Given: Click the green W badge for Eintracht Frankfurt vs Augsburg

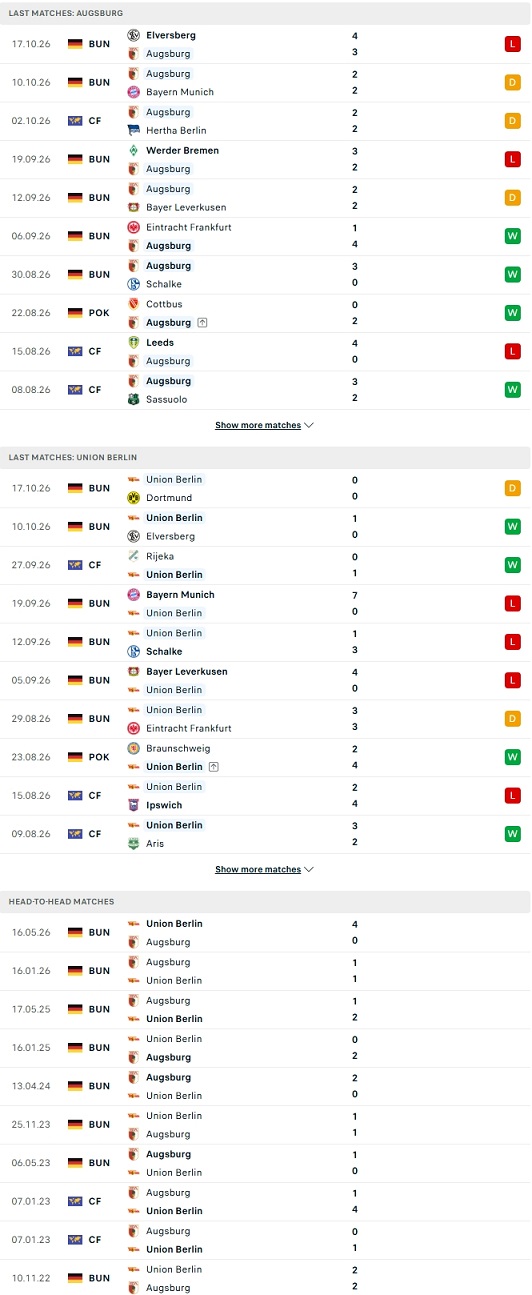Looking at the screenshot, I should tap(512, 236).
